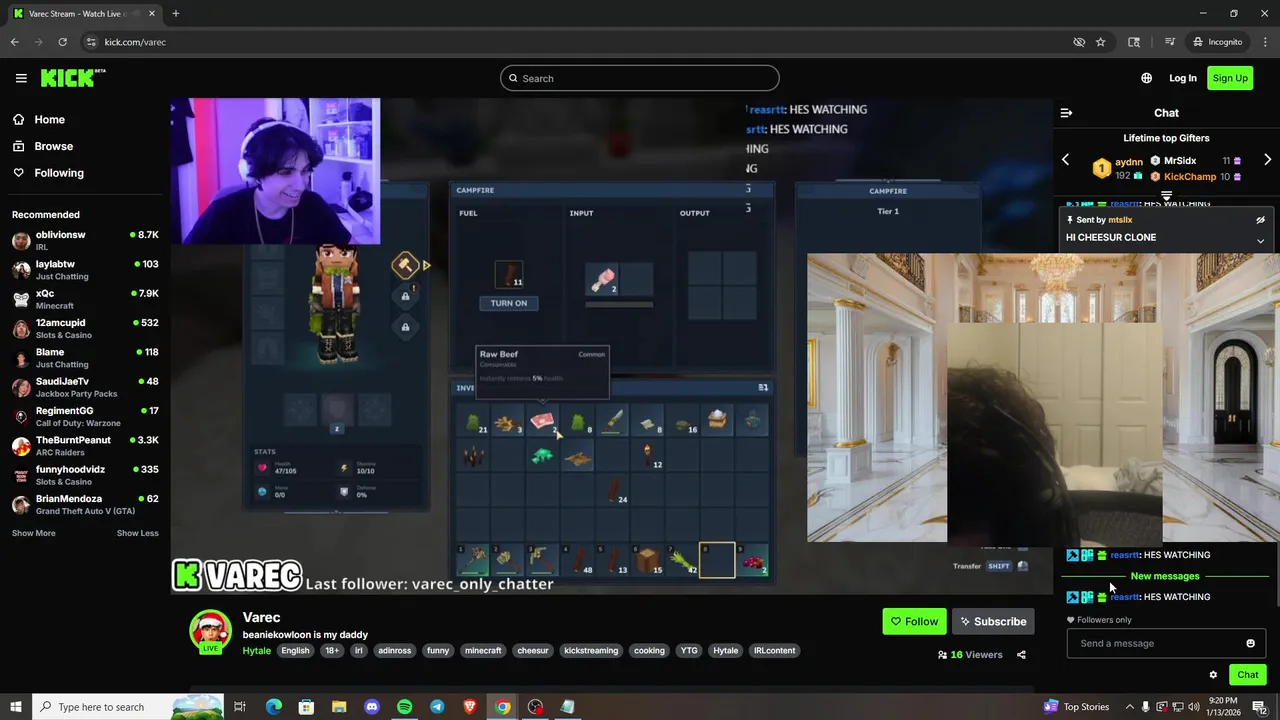
Task: Click Log In
Action: (1183, 78)
